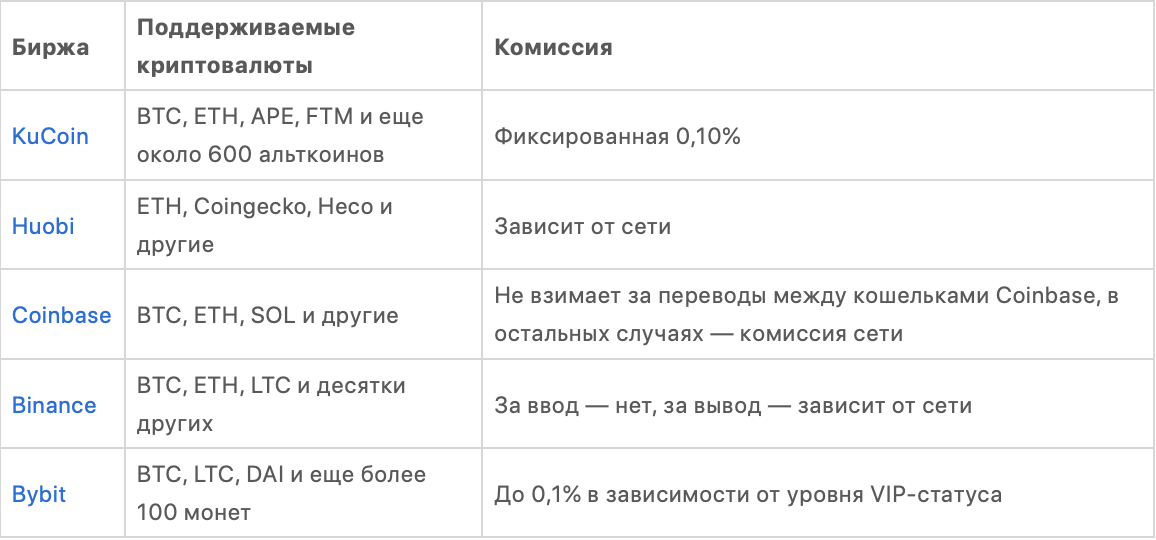Click Binance's 'BTC, ETH, LTC' currencies cell
Image resolution: width=1156 pixels, height=540 pixels.
pos(270,406)
